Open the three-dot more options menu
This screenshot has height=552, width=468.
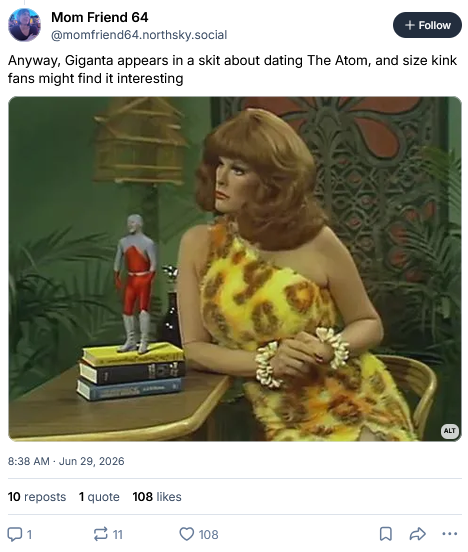pos(450,534)
